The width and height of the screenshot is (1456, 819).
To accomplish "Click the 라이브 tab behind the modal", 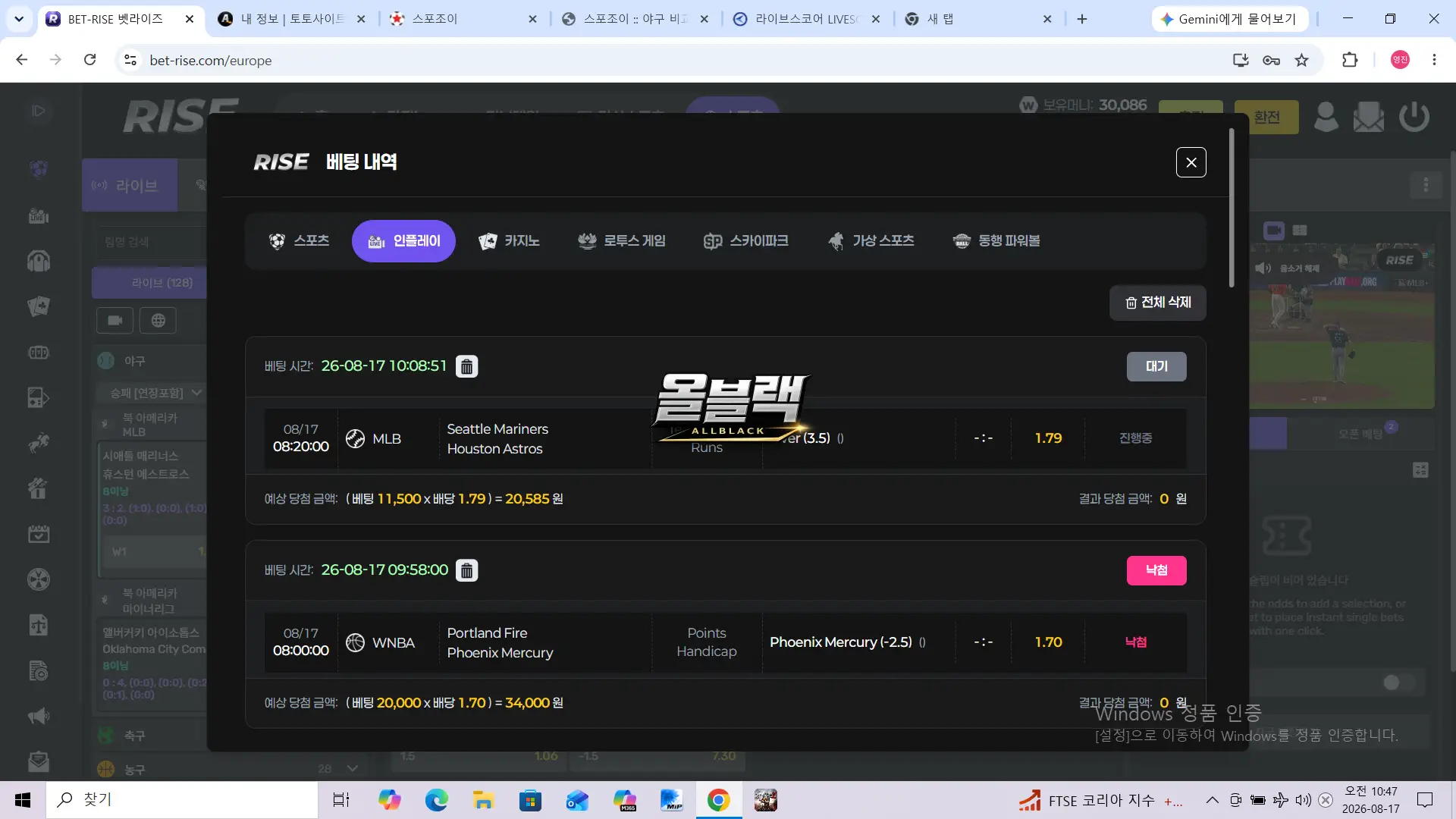I will click(x=130, y=185).
